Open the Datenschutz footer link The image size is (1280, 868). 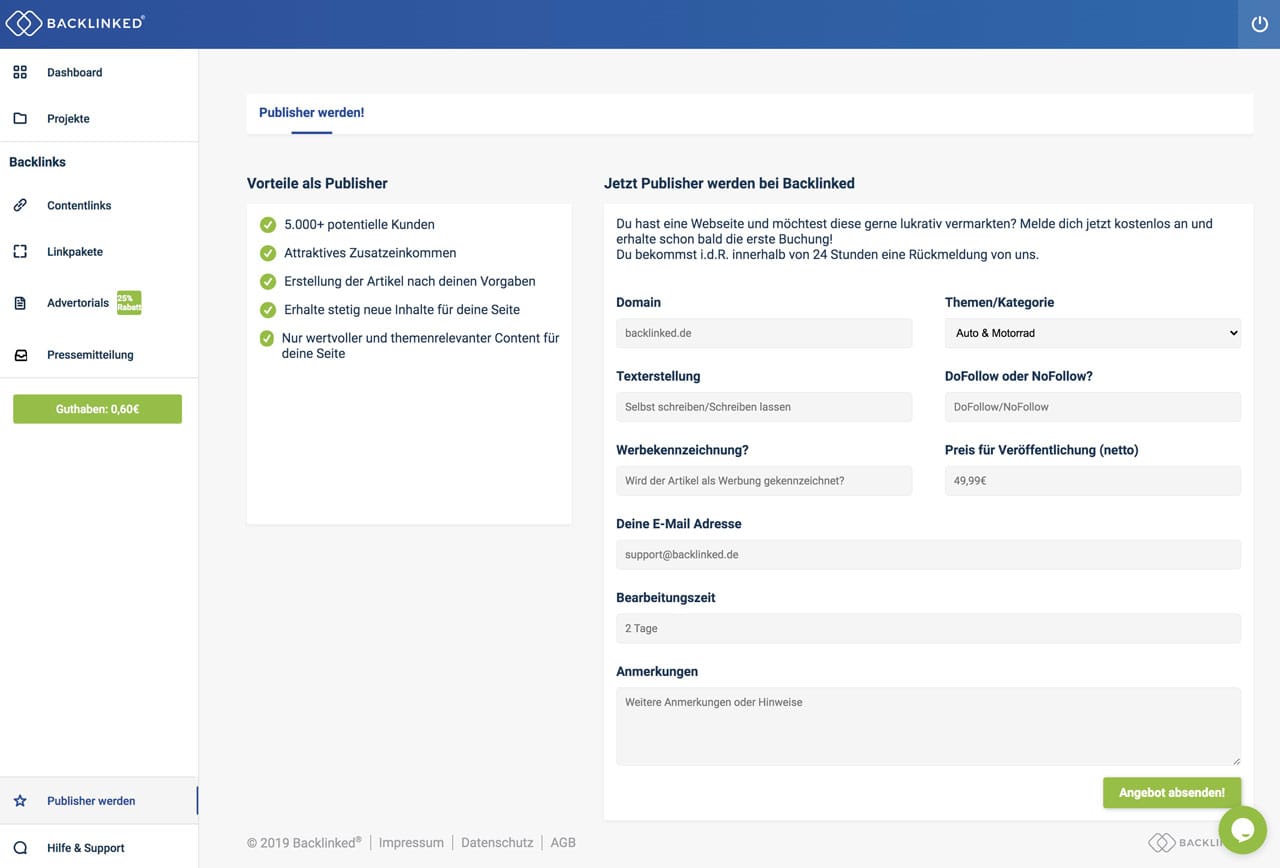coord(497,843)
